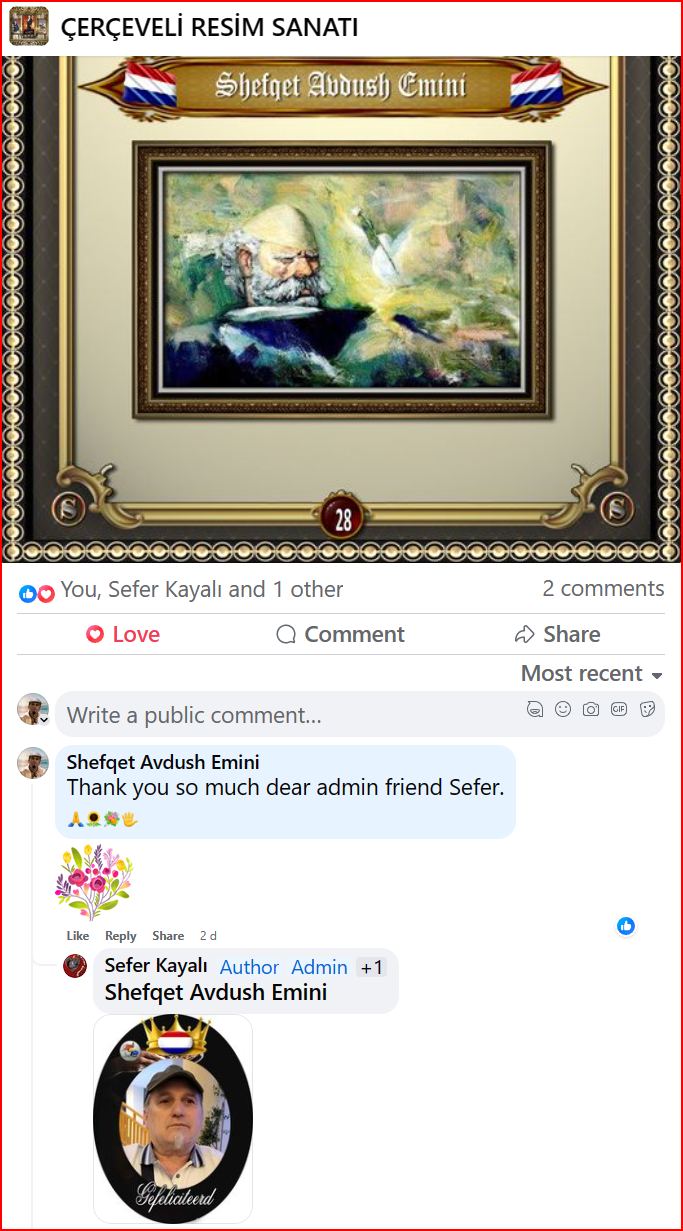Open sticker picker in comment box
Screen dimensions: 683x1231
click(x=647, y=709)
